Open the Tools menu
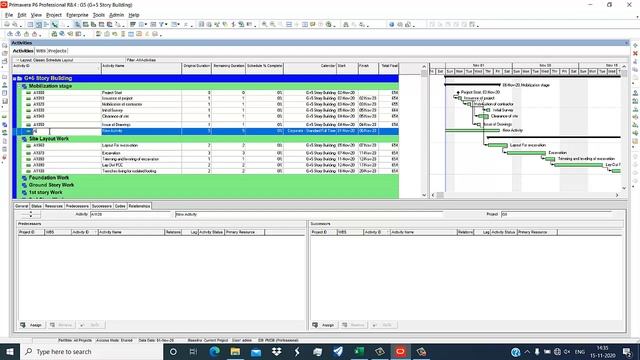The width and height of the screenshot is (640, 360). (99, 15)
